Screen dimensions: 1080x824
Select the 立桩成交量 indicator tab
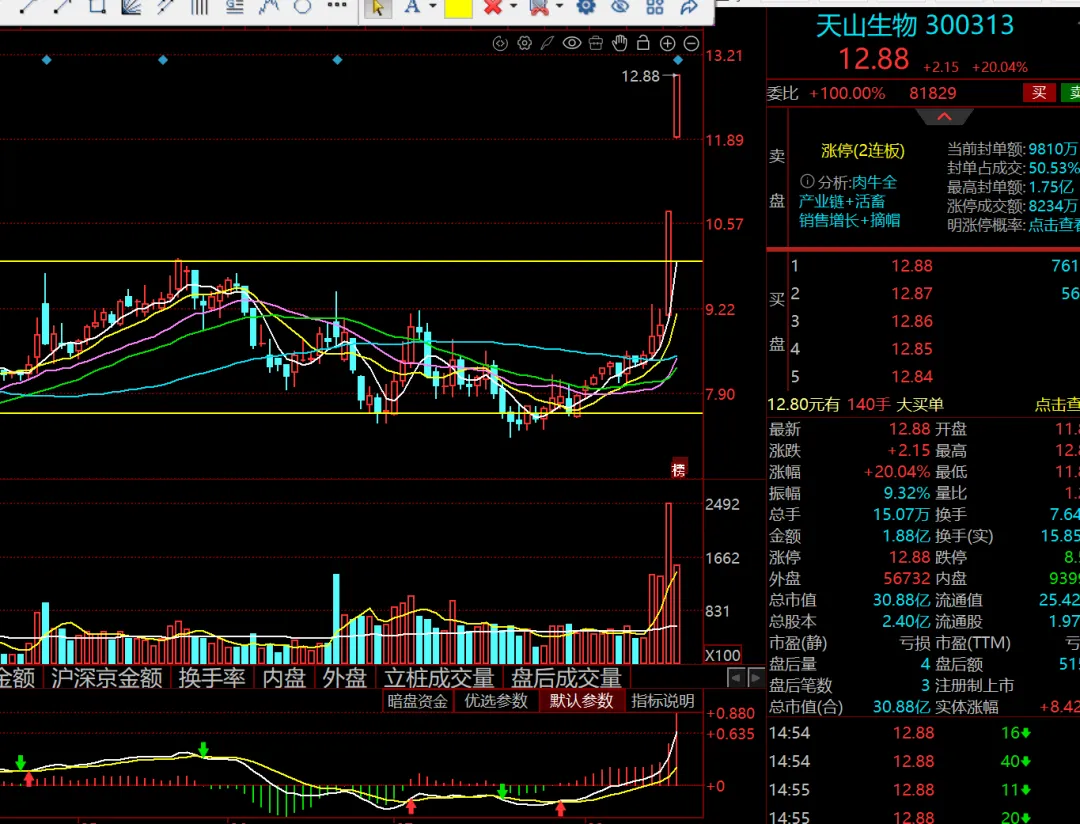coord(439,678)
